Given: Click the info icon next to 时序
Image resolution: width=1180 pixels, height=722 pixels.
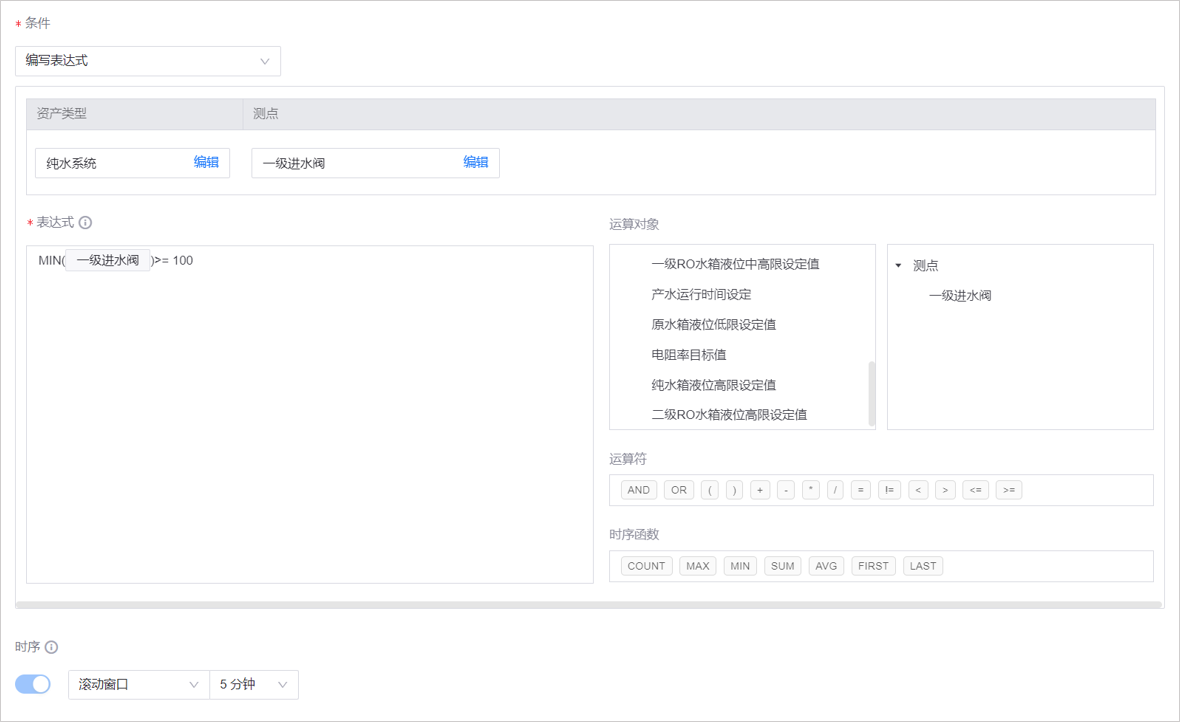Looking at the screenshot, I should (52, 647).
